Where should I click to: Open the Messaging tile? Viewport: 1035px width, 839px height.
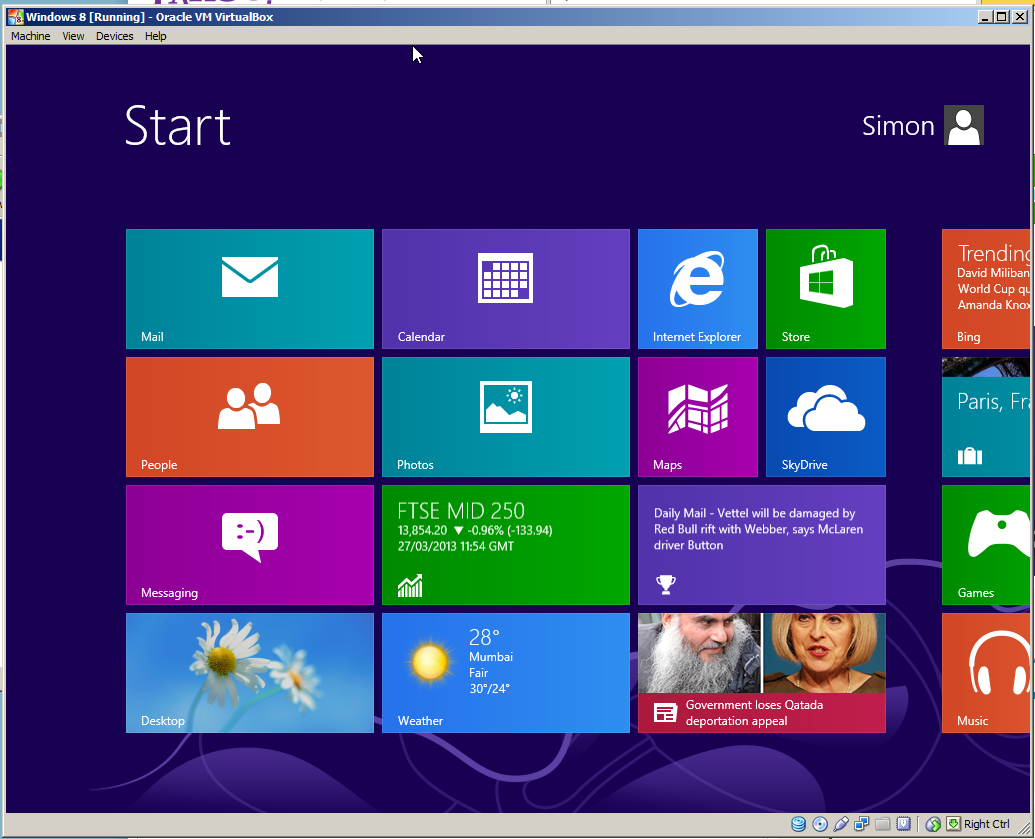[250, 545]
